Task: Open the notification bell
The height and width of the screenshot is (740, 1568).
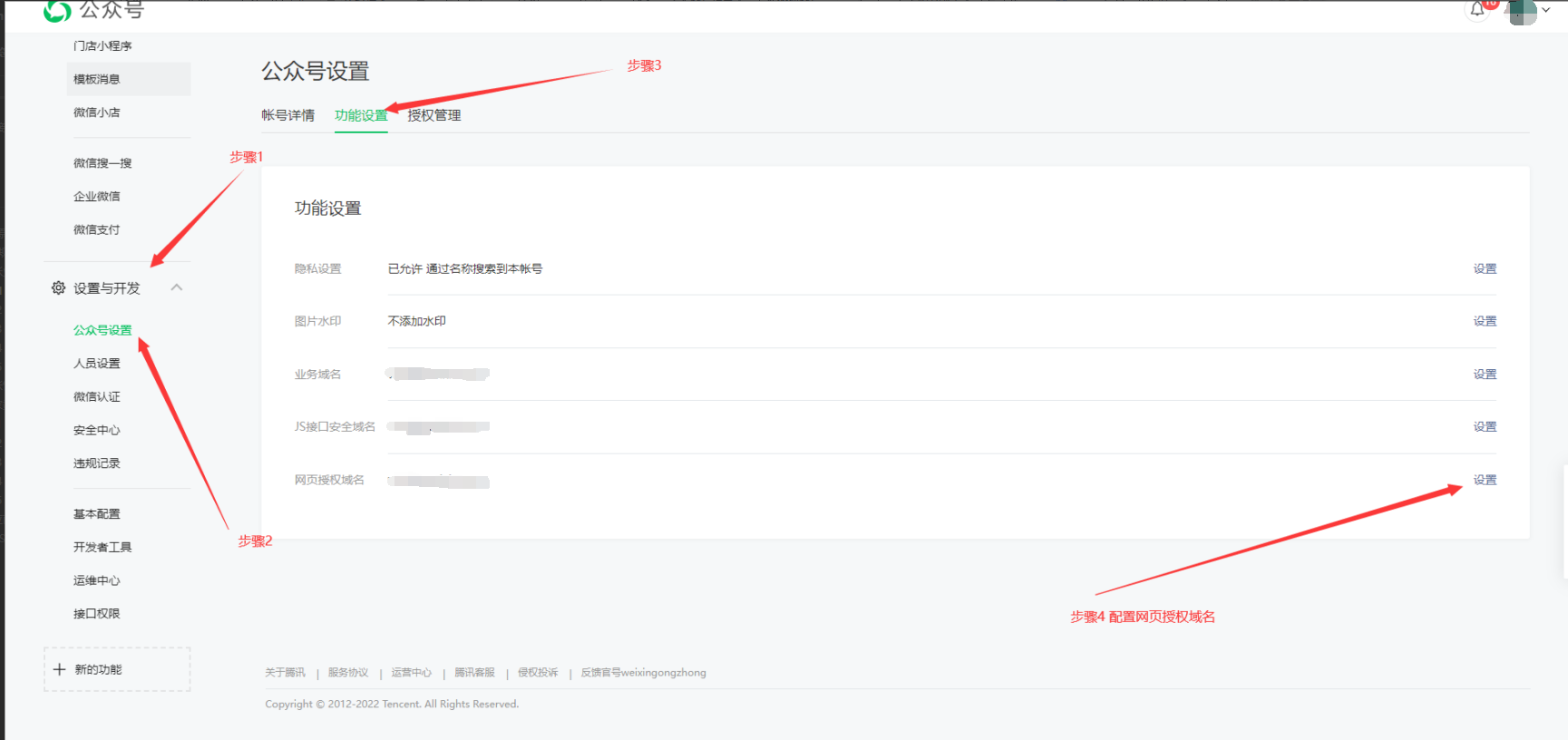Action: (1477, 10)
